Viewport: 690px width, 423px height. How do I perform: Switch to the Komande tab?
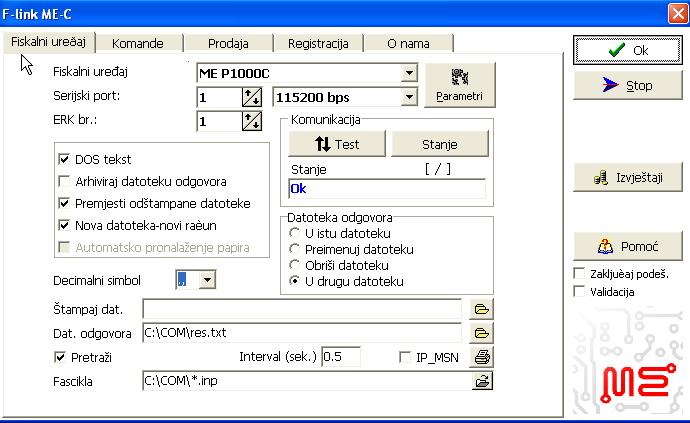137,43
